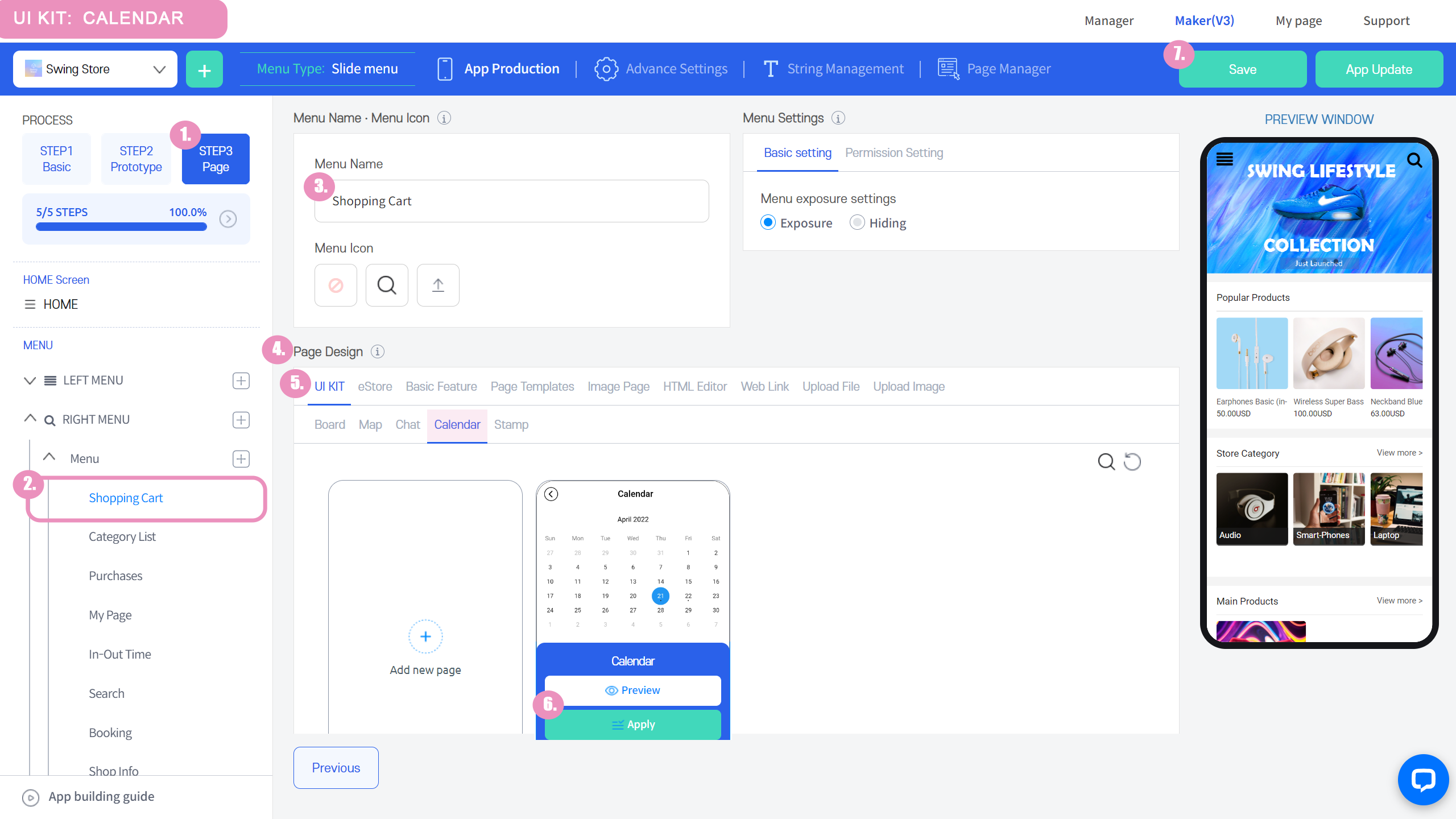The image size is (1456, 819).
Task: Click the Apply button on the Calendar template
Action: [632, 725]
